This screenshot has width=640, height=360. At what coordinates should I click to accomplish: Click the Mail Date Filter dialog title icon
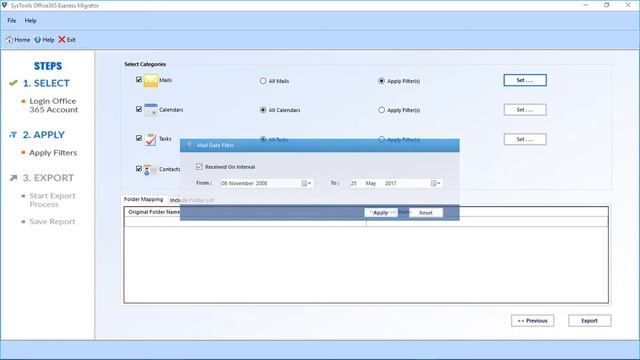pyautogui.click(x=189, y=145)
